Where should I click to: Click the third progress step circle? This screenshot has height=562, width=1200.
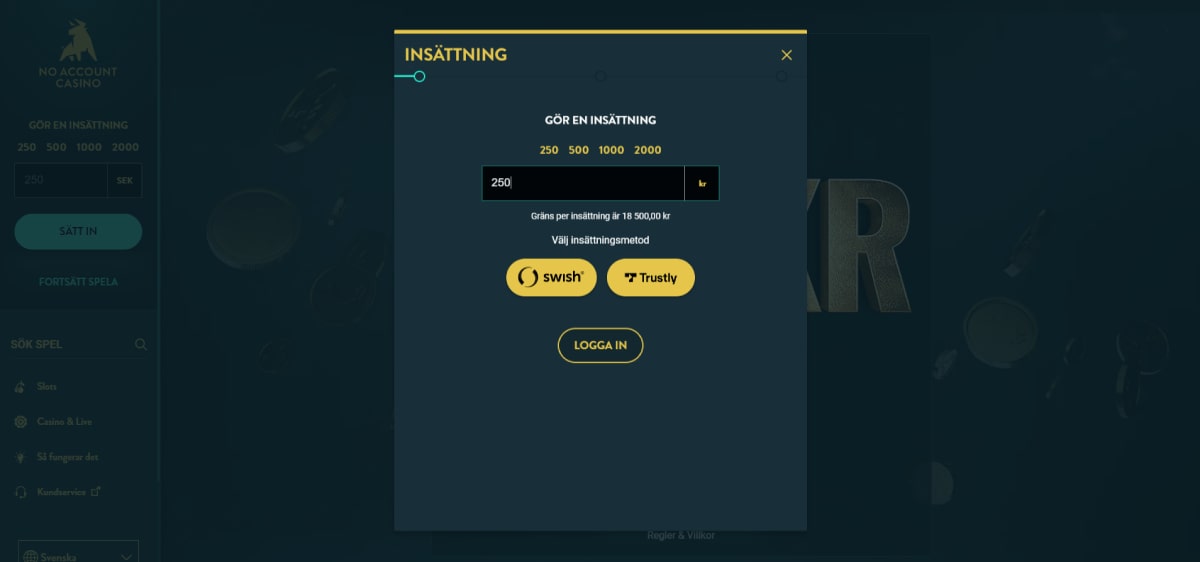781,76
